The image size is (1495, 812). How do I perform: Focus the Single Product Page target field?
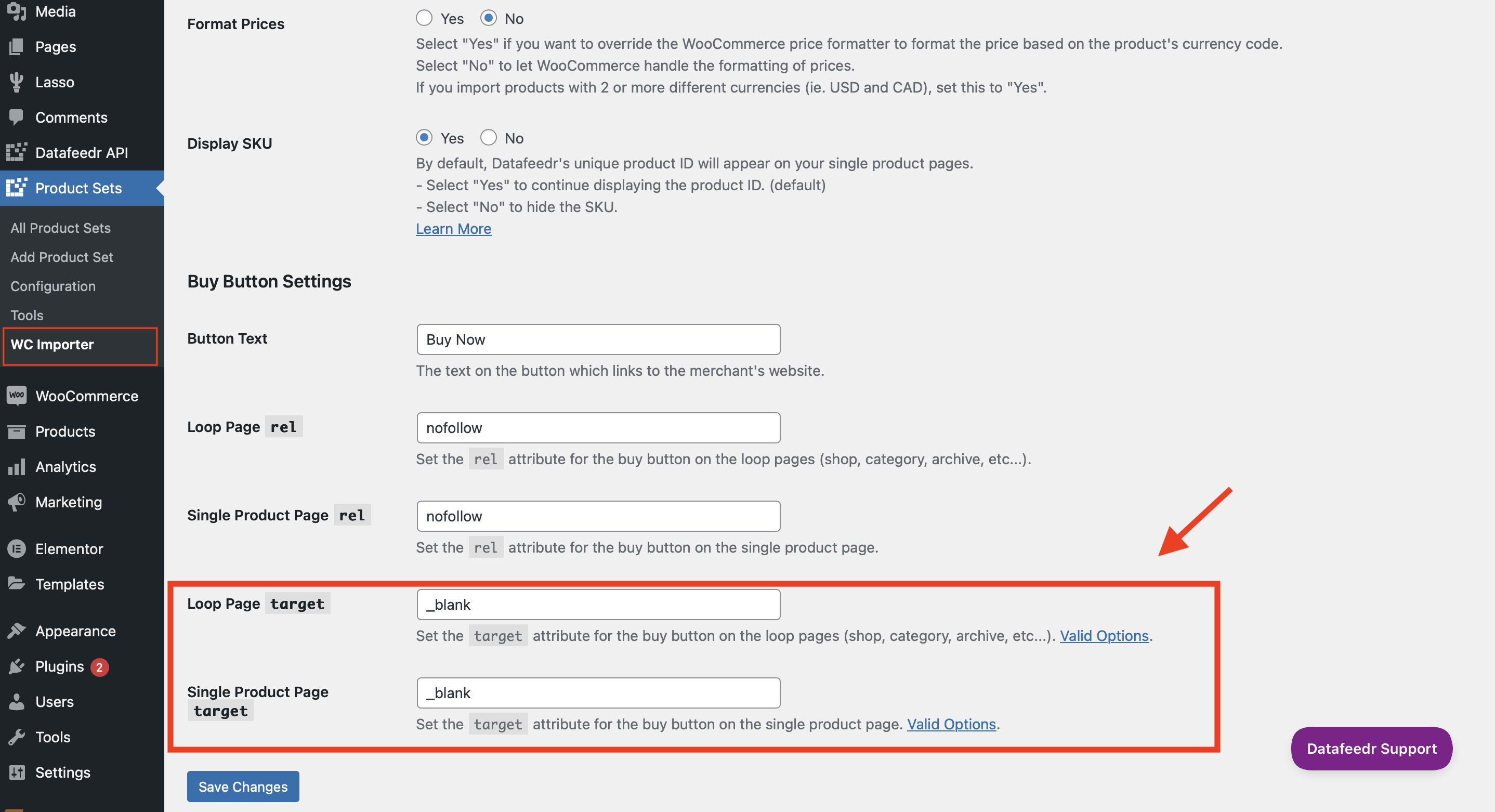(x=598, y=692)
